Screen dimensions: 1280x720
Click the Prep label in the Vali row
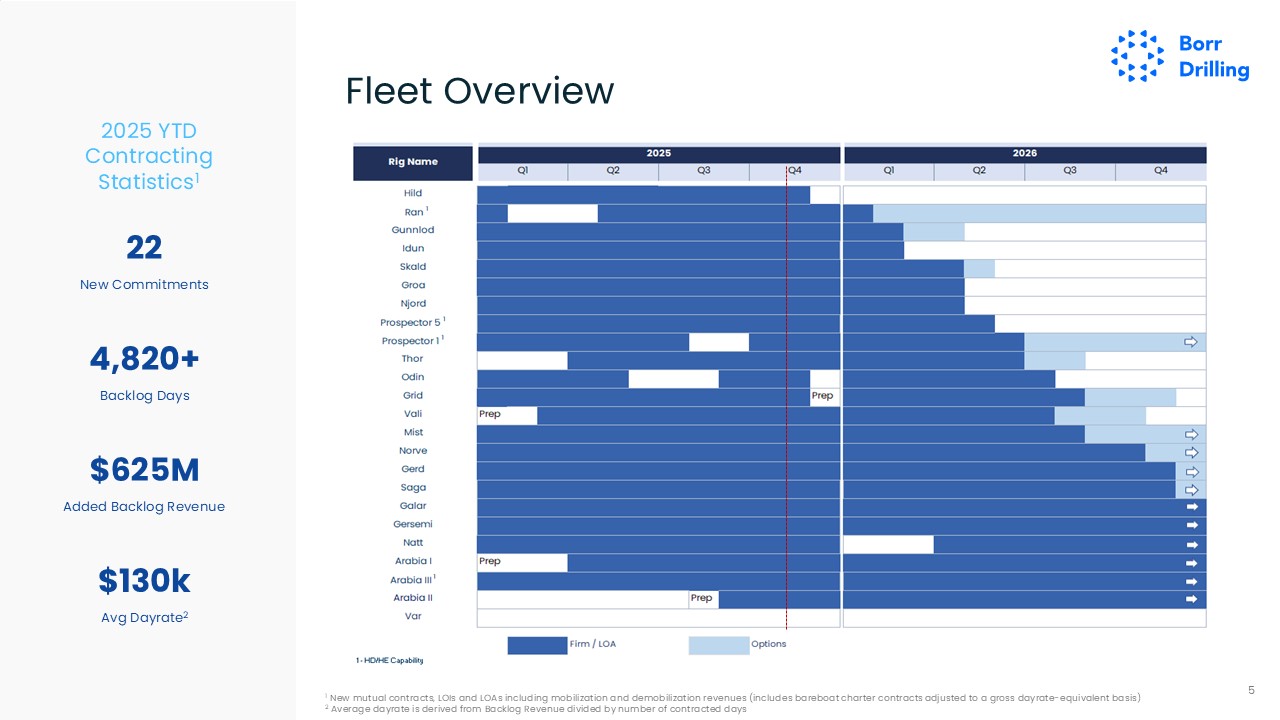[x=490, y=414]
